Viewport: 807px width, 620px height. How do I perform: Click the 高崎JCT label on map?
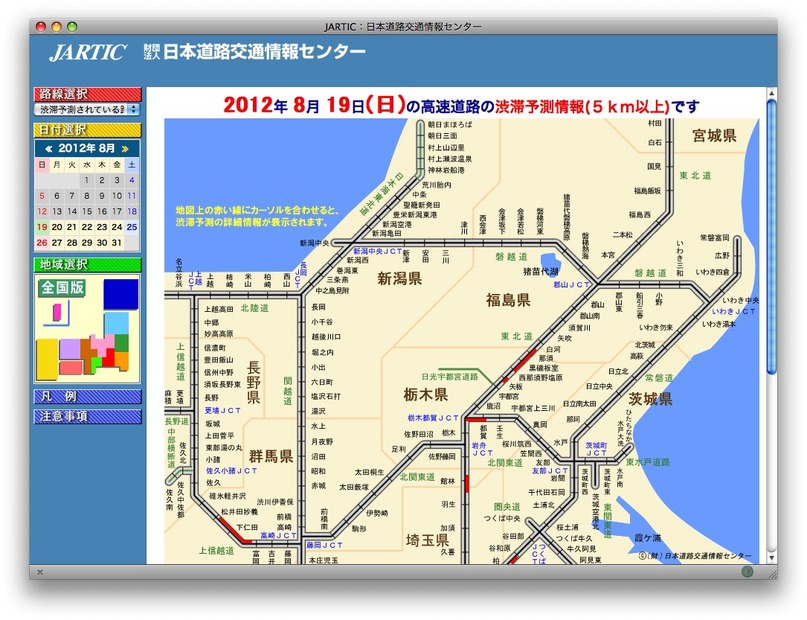[x=278, y=536]
